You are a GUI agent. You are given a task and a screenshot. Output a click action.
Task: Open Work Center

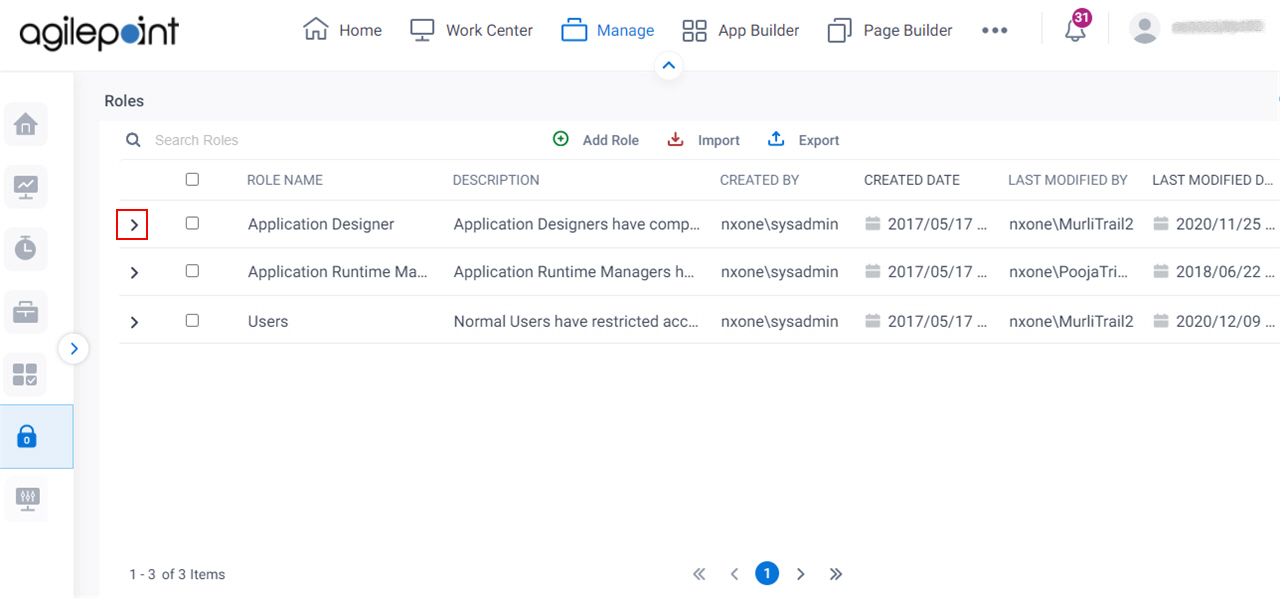pyautogui.click(x=471, y=30)
